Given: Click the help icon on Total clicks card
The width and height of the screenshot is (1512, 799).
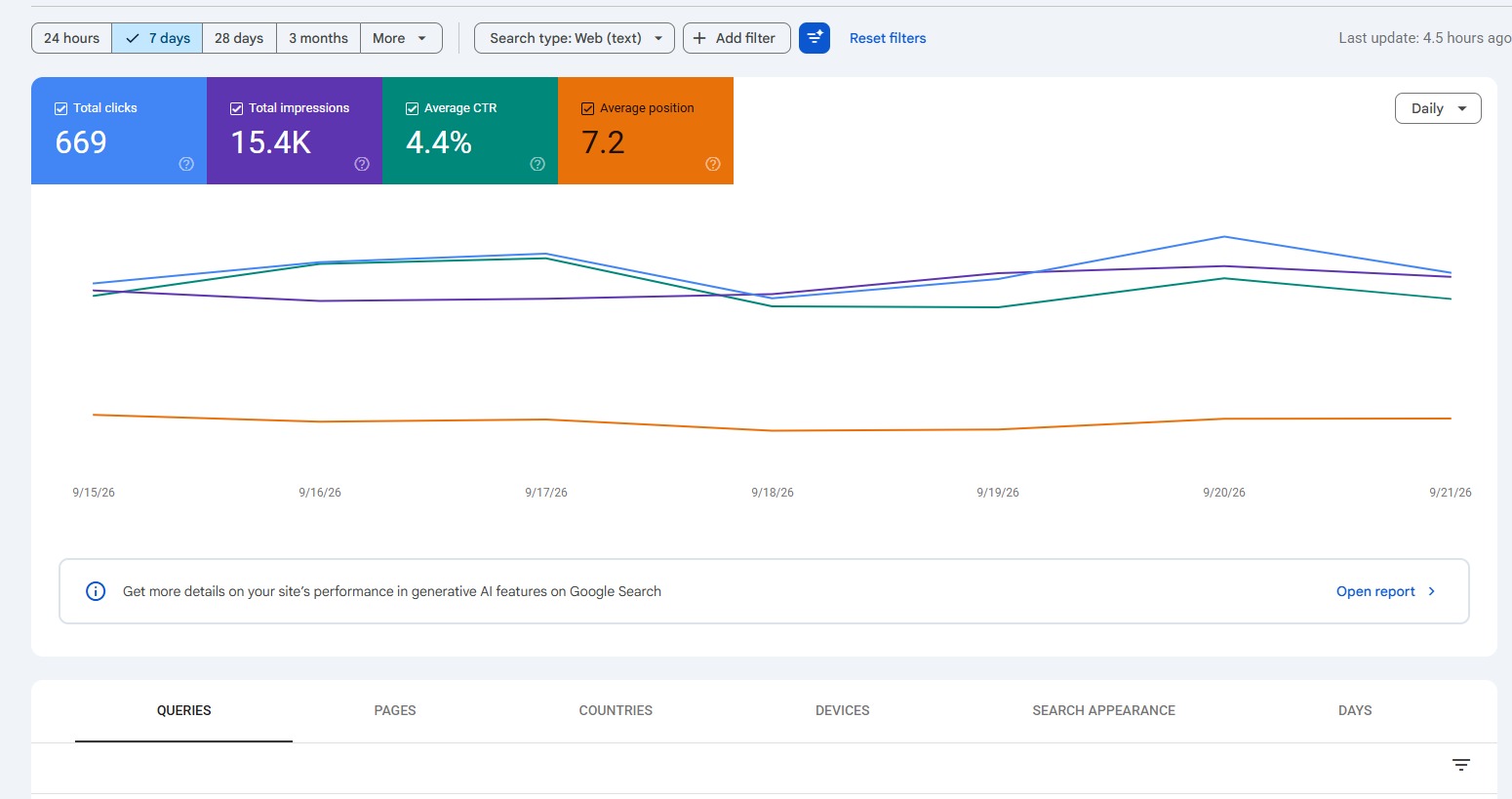Looking at the screenshot, I should [x=186, y=164].
